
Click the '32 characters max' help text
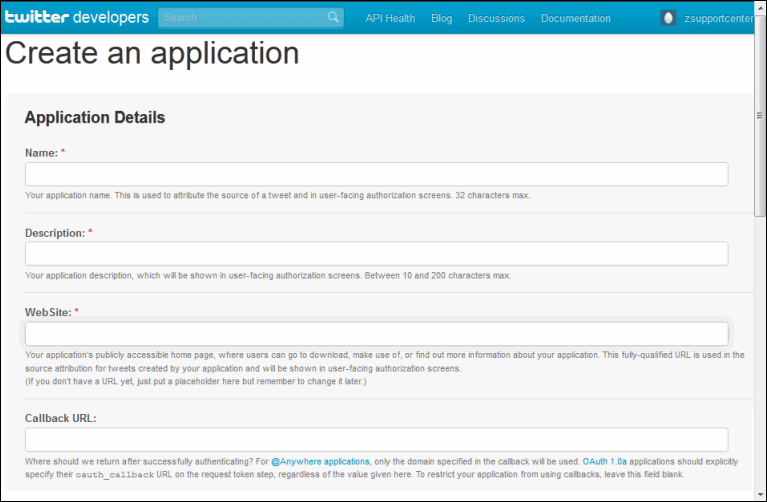tap(493, 195)
